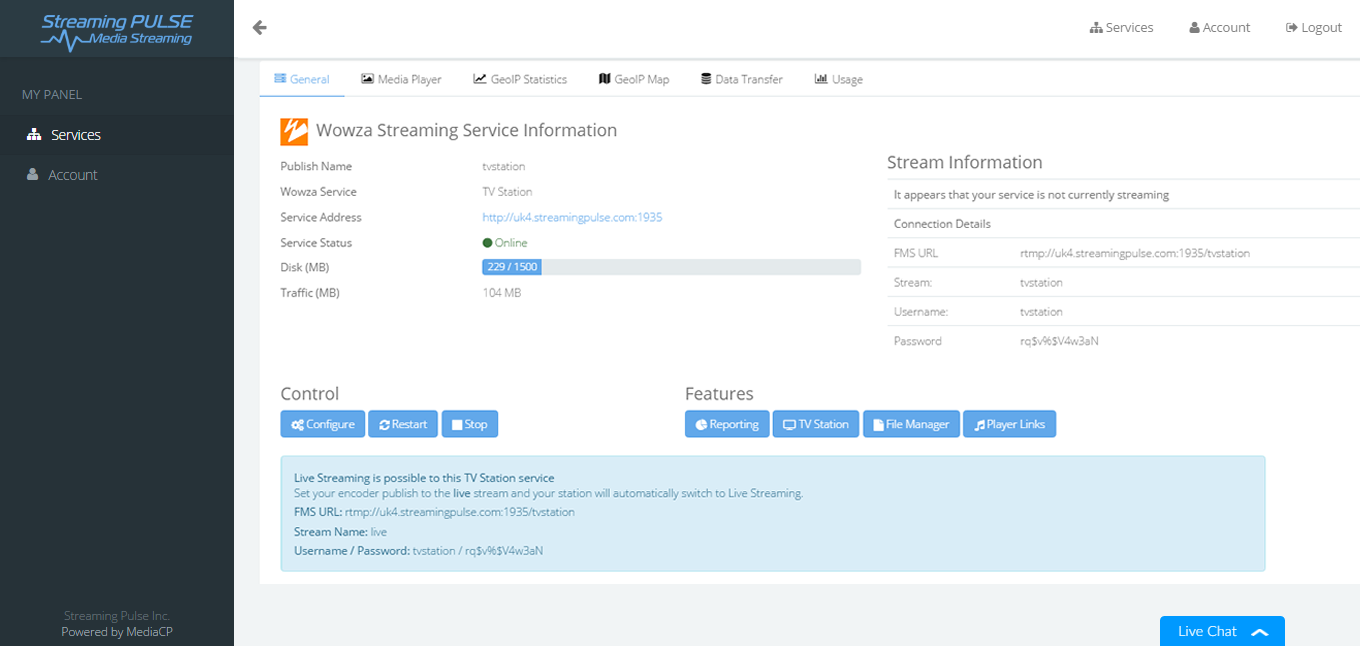Image resolution: width=1360 pixels, height=646 pixels.
Task: Click the 'not currently streaming' status message
Action: 1031,195
